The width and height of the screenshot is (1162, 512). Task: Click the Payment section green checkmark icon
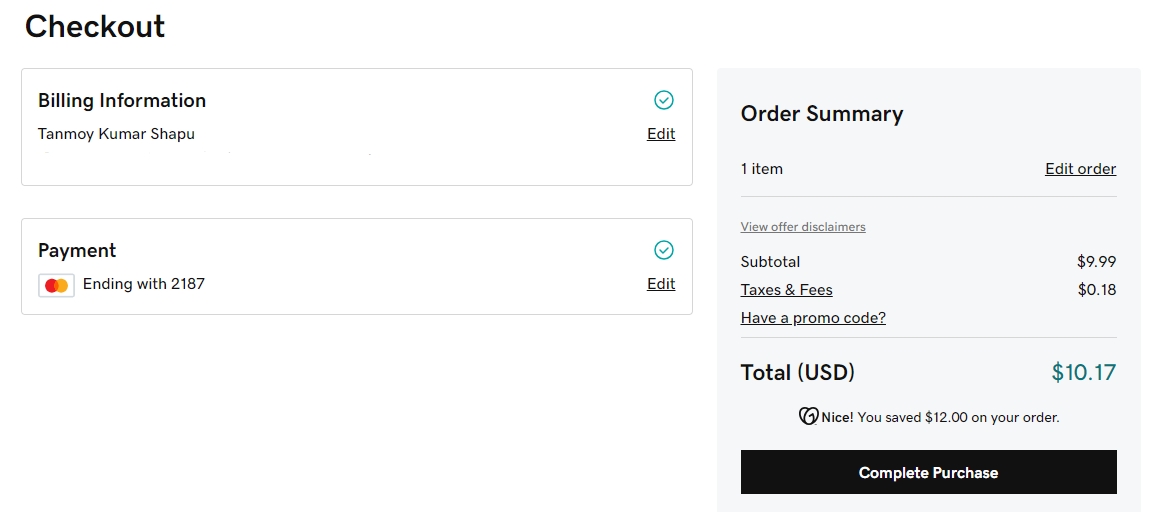(664, 250)
